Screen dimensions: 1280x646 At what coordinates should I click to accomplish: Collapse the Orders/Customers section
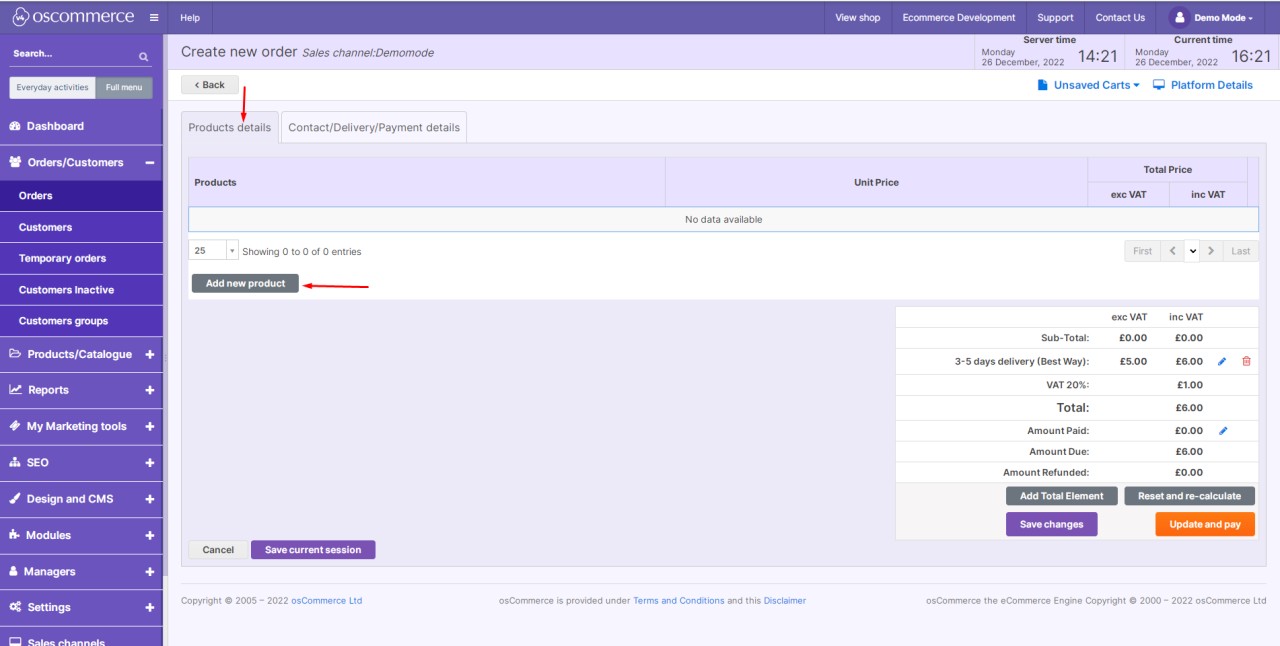pyautogui.click(x=150, y=162)
